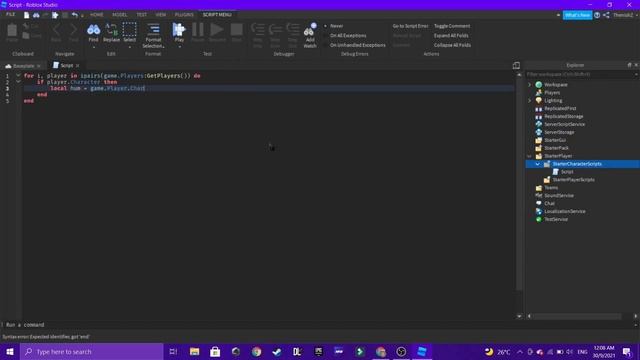This screenshot has height=360, width=640.
Task: Open the Play dropdown arrow
Action: tap(179, 47)
